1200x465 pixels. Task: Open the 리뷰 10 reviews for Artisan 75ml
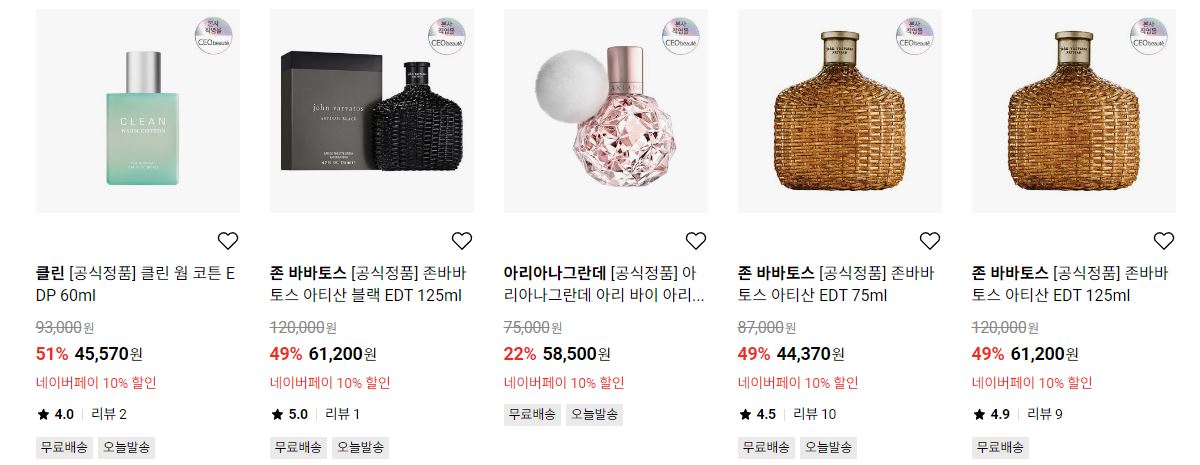coord(814,414)
